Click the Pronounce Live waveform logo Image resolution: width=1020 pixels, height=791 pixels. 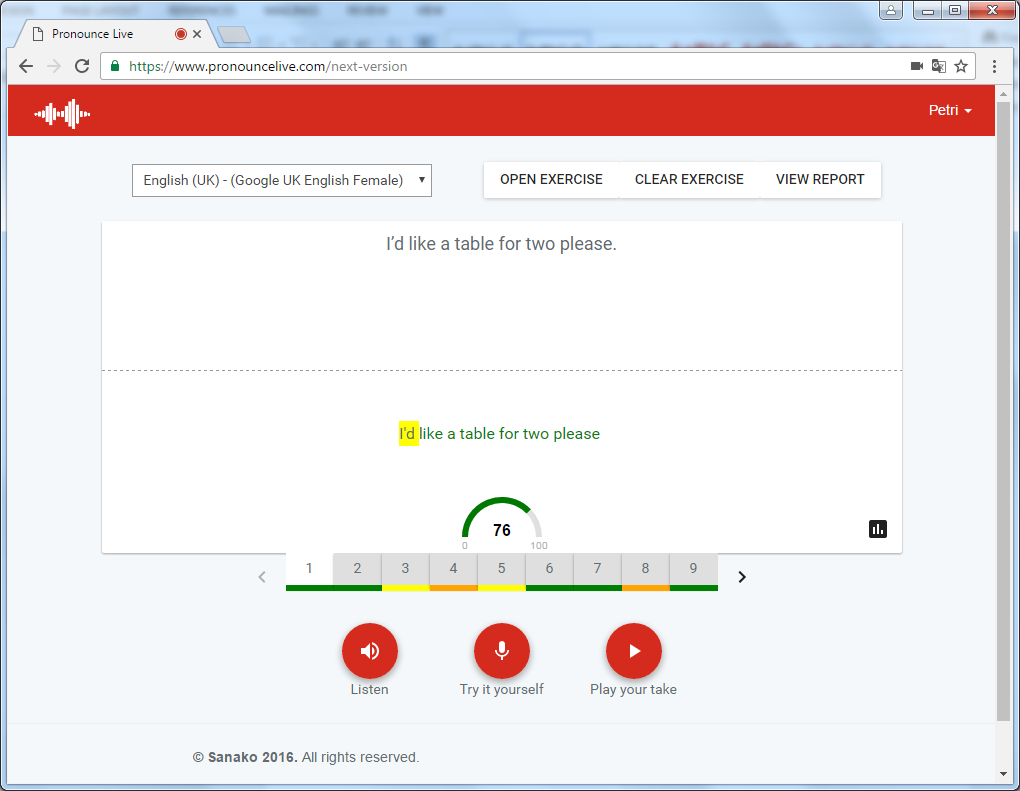tap(62, 113)
